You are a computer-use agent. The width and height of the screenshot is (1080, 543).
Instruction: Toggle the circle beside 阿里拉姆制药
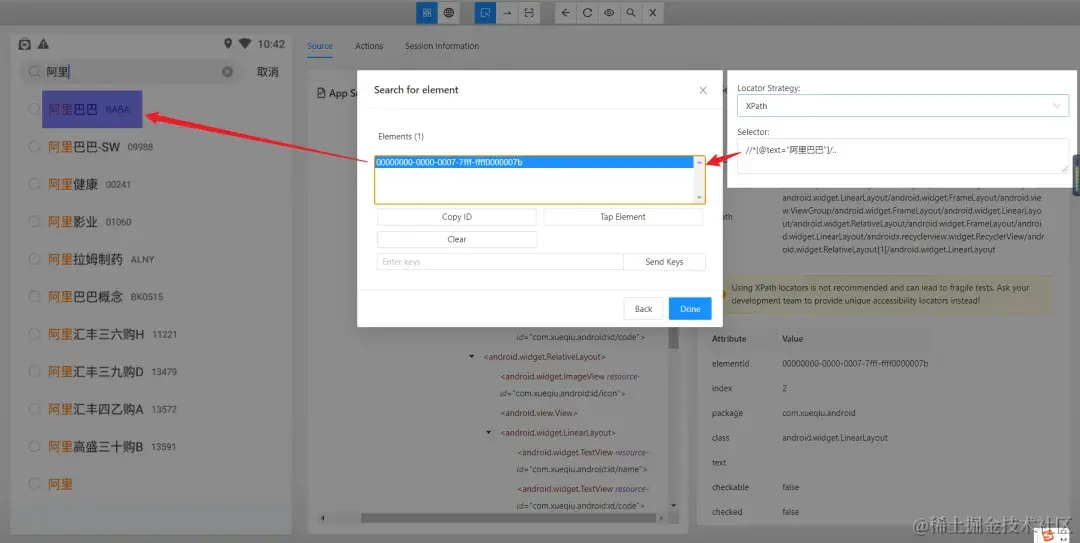pos(34,258)
